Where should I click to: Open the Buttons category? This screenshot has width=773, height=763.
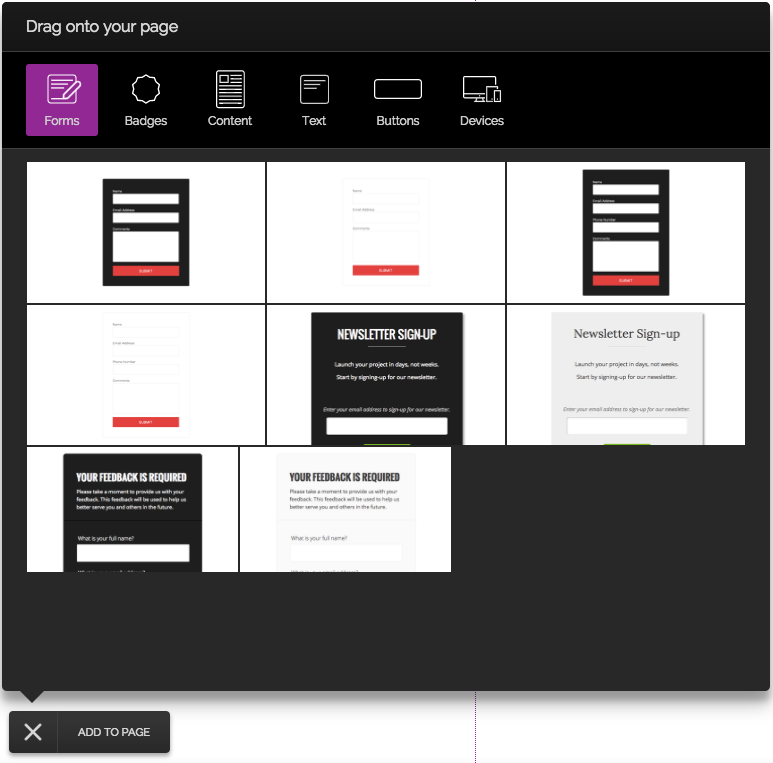(398, 100)
